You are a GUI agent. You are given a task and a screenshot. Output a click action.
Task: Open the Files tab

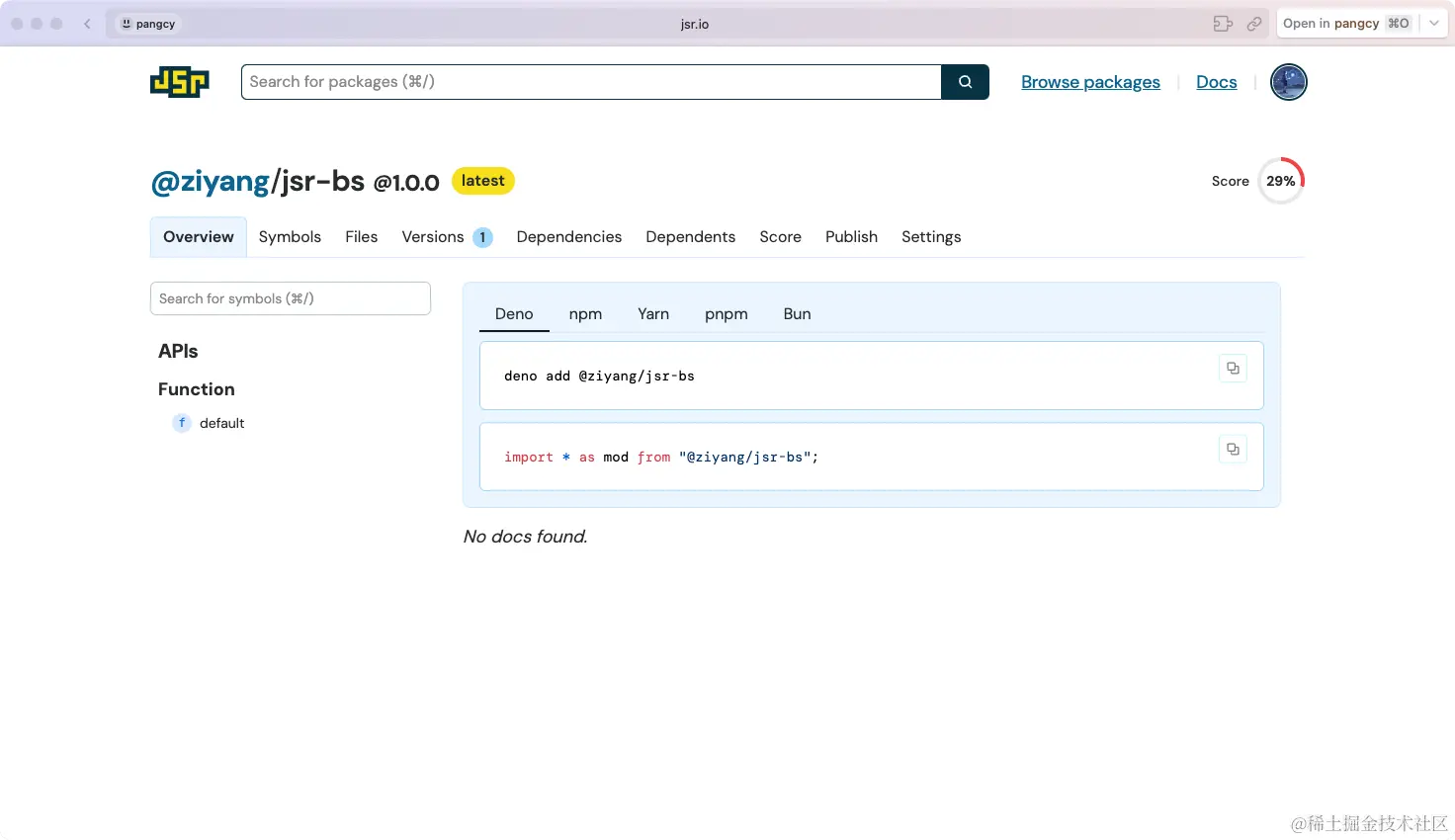(362, 237)
